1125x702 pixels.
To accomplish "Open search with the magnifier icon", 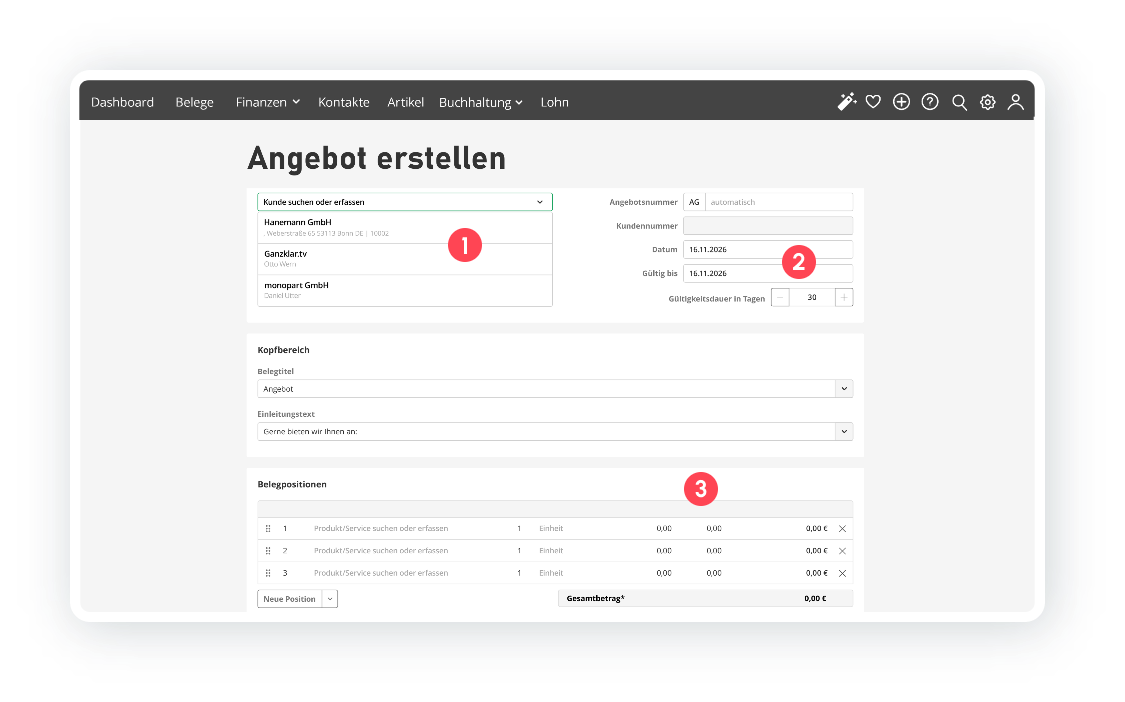I will tap(959, 102).
